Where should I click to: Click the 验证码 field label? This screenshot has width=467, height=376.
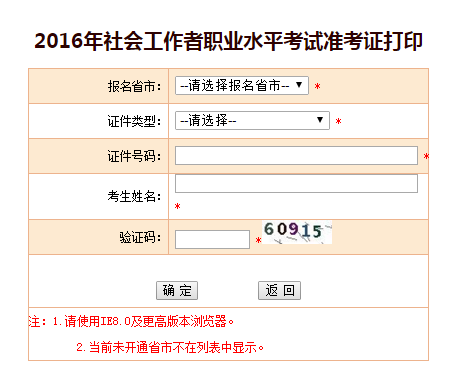140,238
